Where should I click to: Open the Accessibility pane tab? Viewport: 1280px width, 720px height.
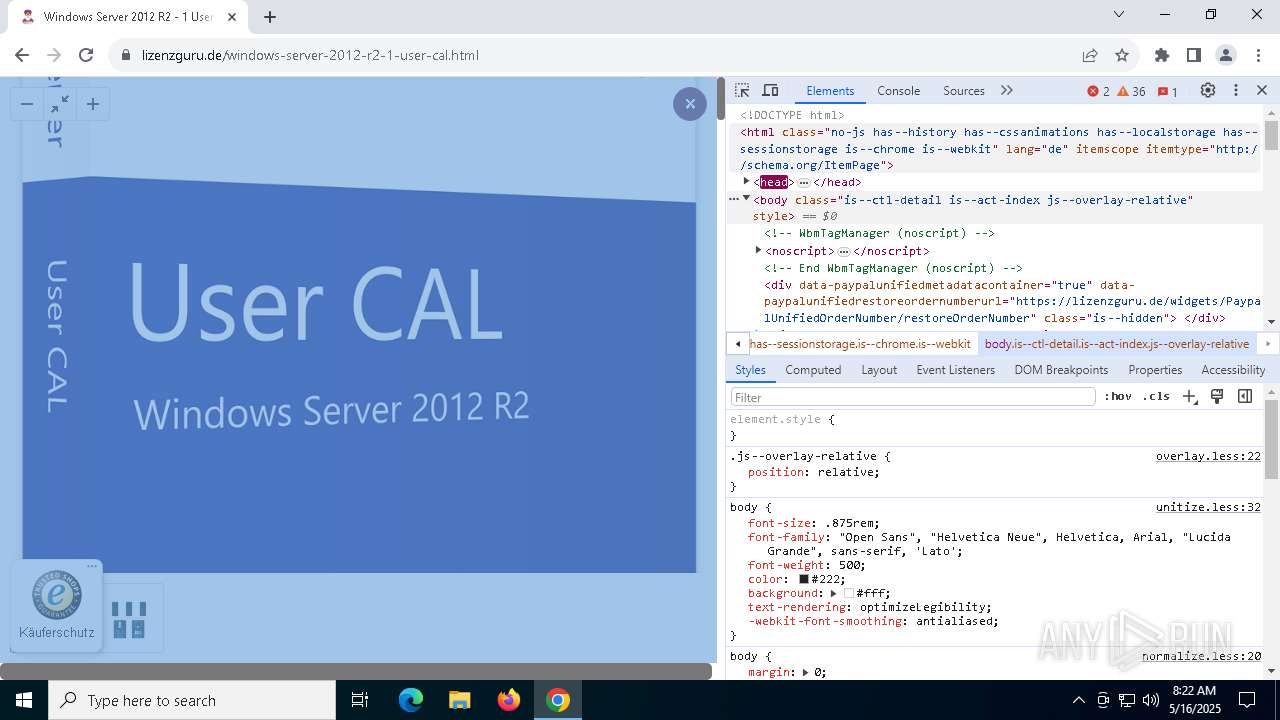point(1233,369)
